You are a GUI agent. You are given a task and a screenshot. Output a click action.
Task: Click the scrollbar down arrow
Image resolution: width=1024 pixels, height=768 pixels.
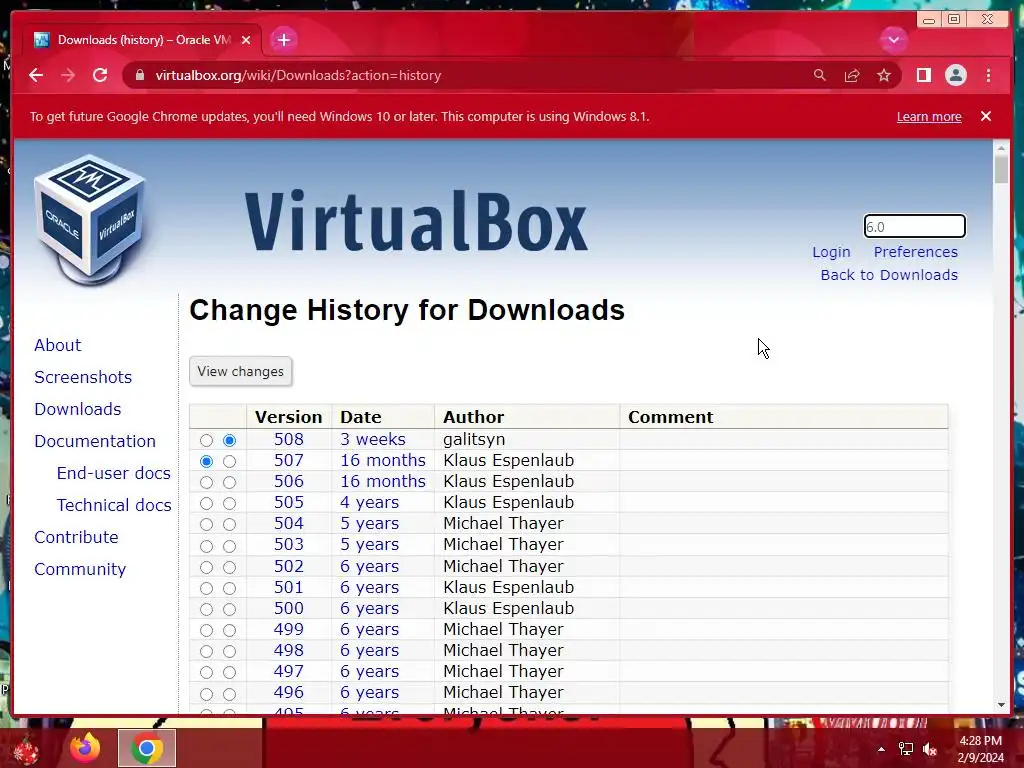coord(1001,705)
